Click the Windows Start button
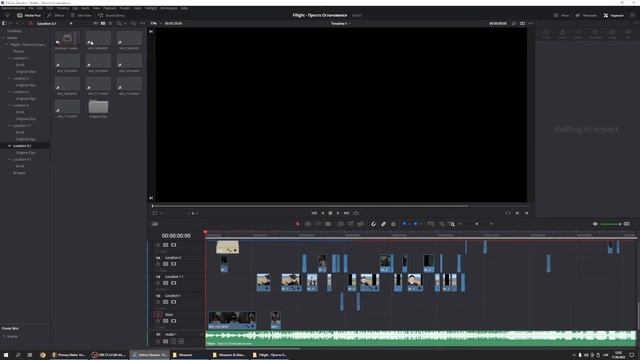This screenshot has height=360, width=640. (x=6, y=355)
